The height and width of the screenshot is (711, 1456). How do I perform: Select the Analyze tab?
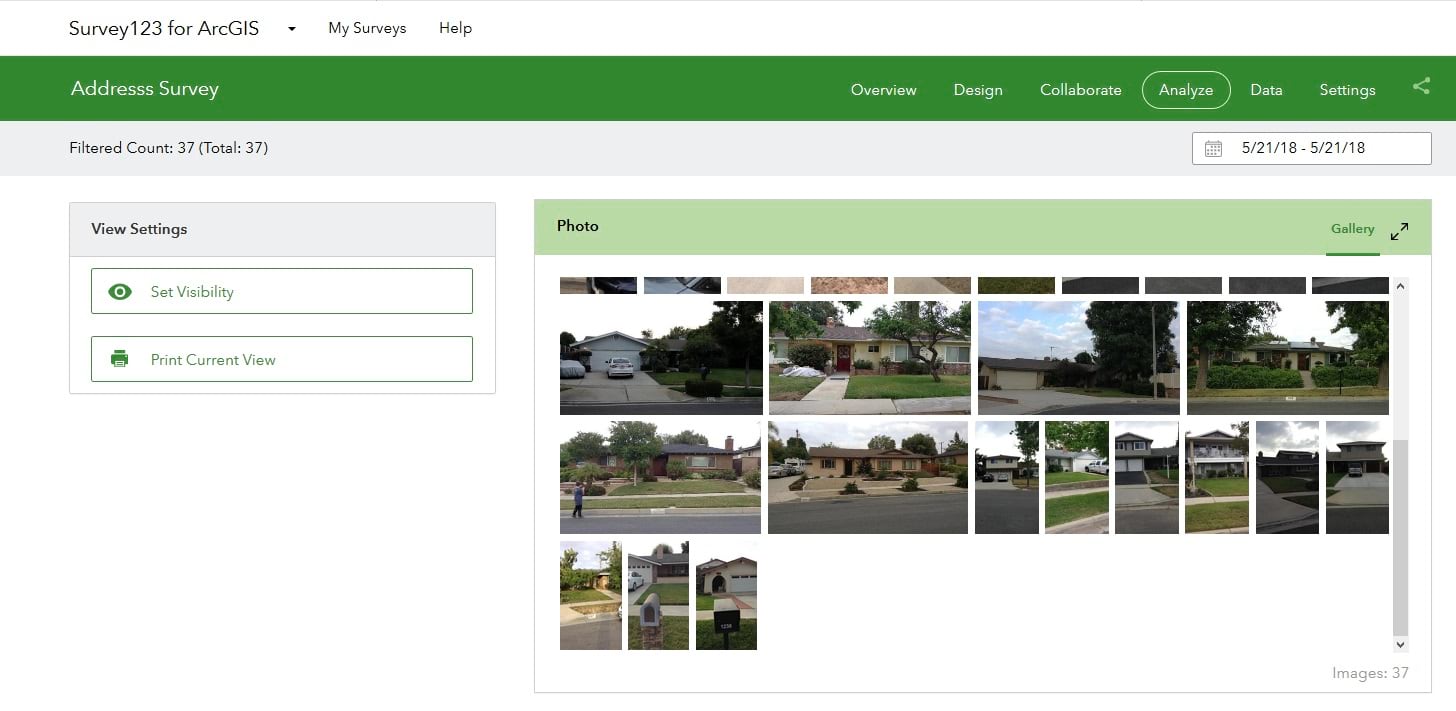1186,89
